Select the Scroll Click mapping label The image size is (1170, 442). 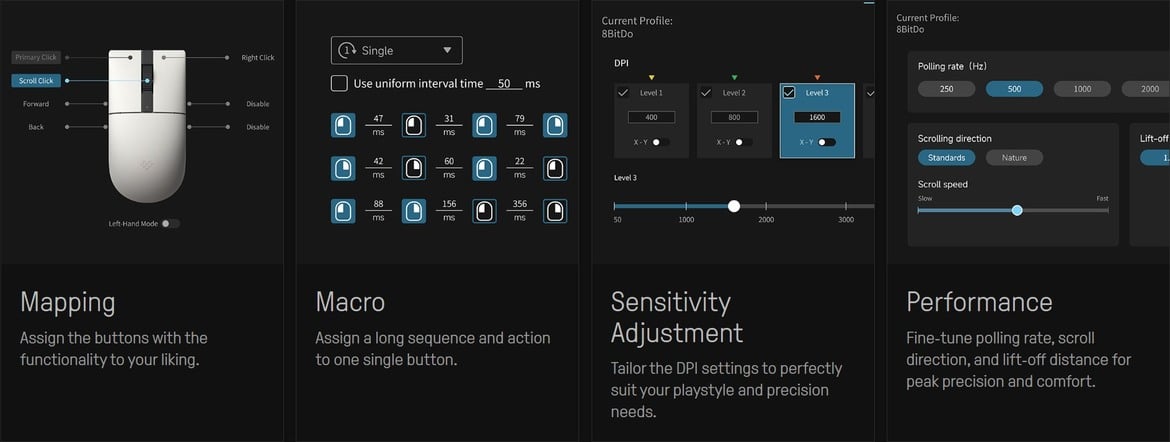36,81
